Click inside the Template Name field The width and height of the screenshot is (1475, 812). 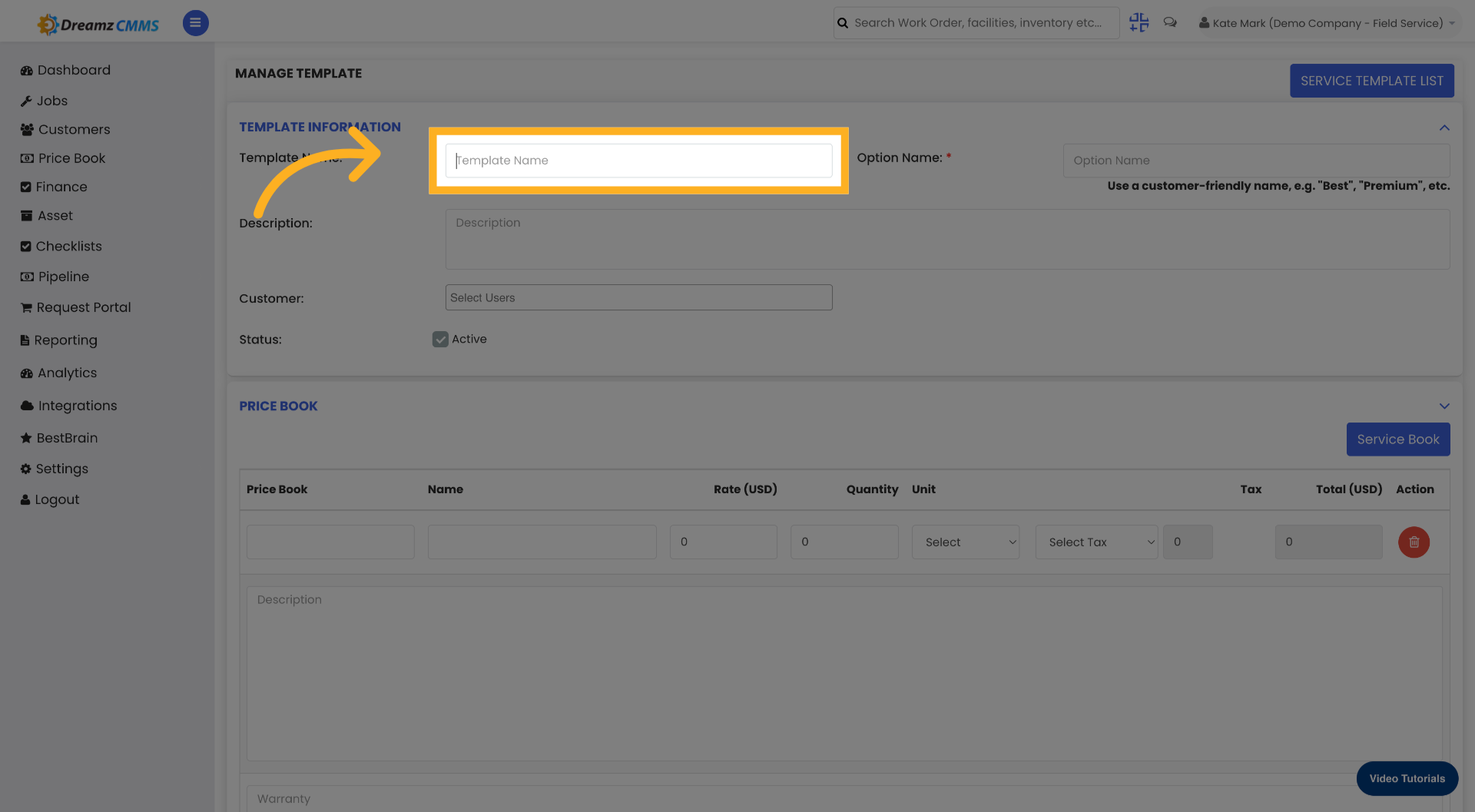(x=638, y=160)
